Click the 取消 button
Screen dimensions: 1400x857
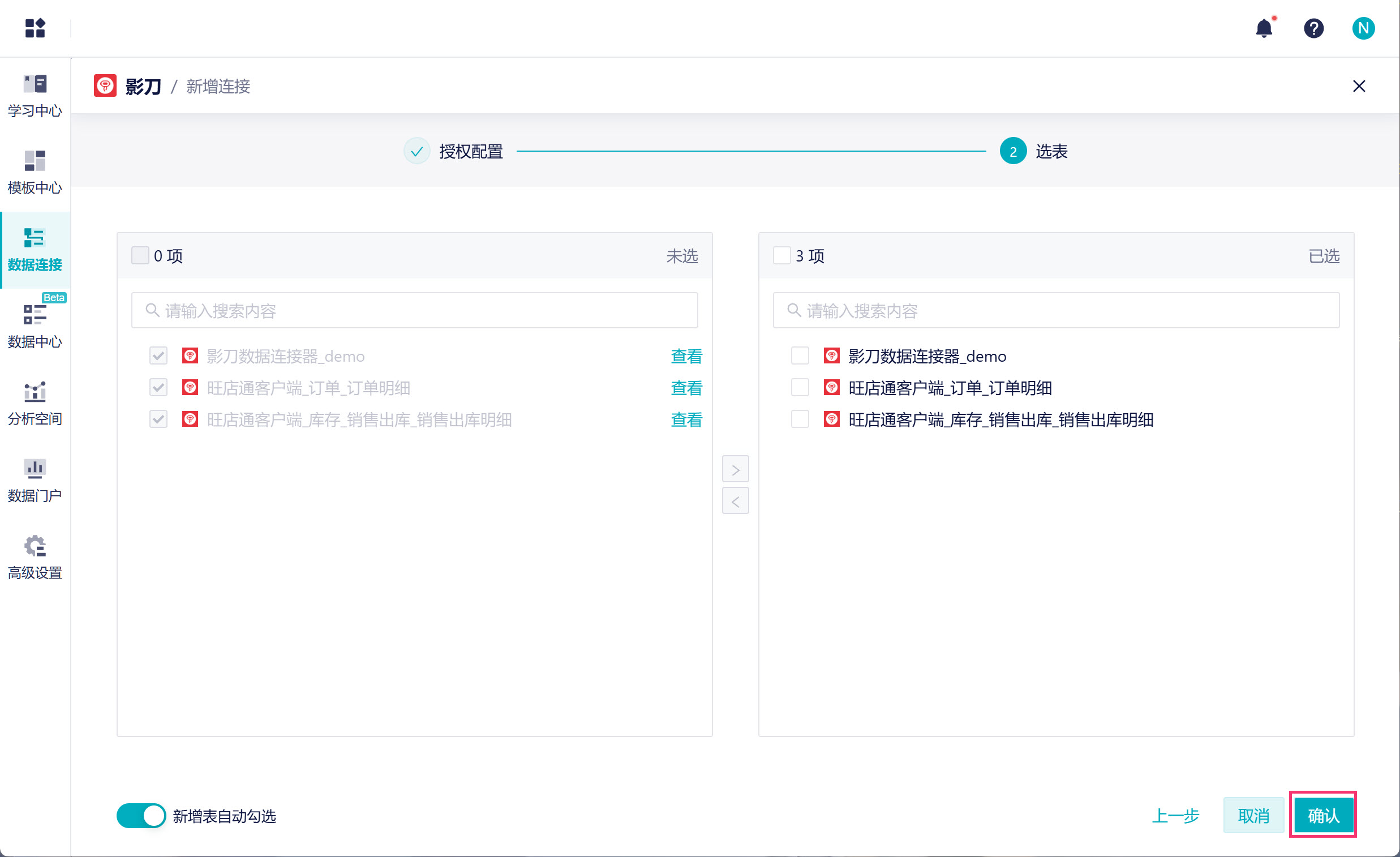[1253, 816]
